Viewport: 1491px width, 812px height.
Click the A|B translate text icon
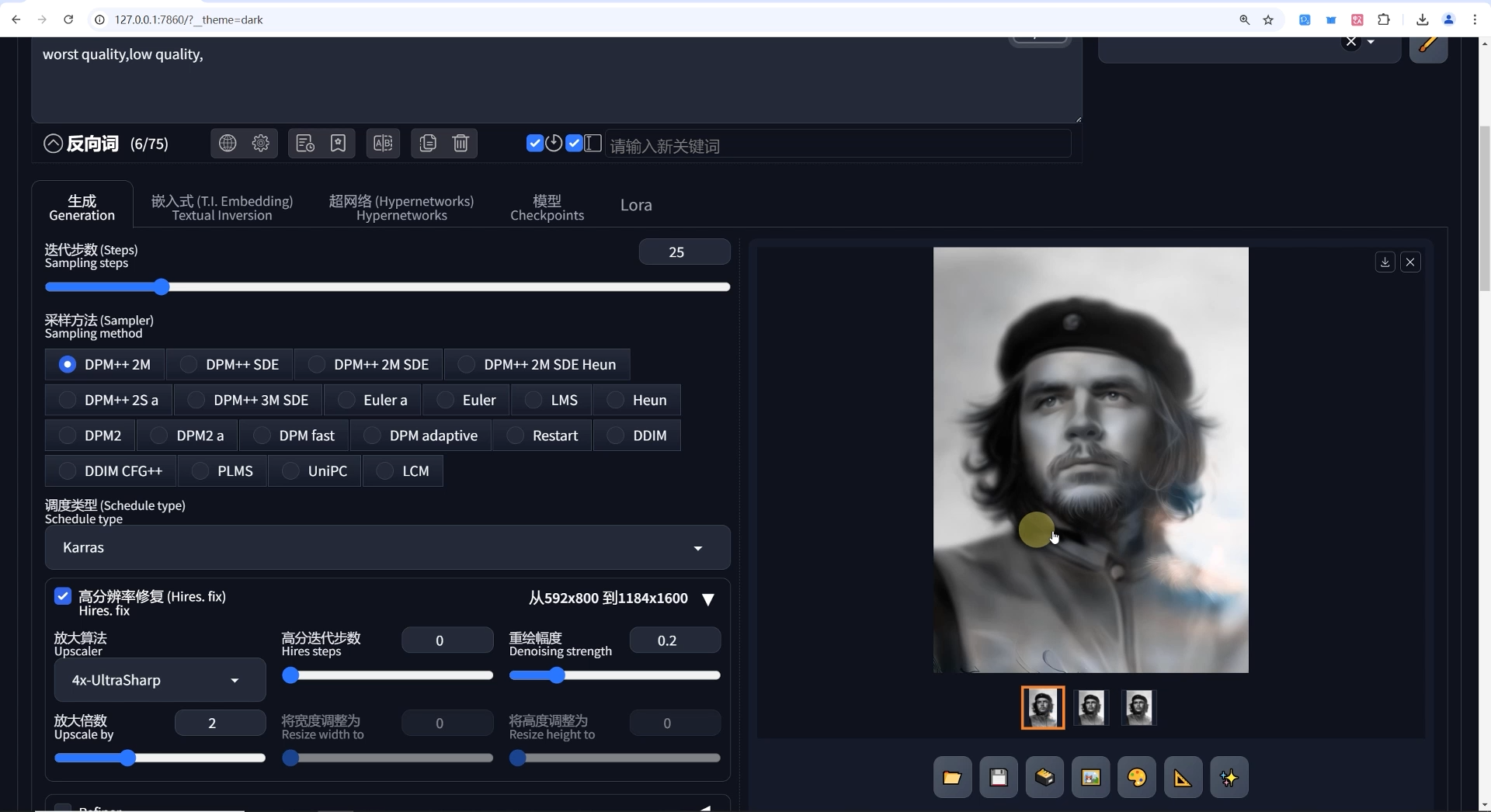[383, 144]
